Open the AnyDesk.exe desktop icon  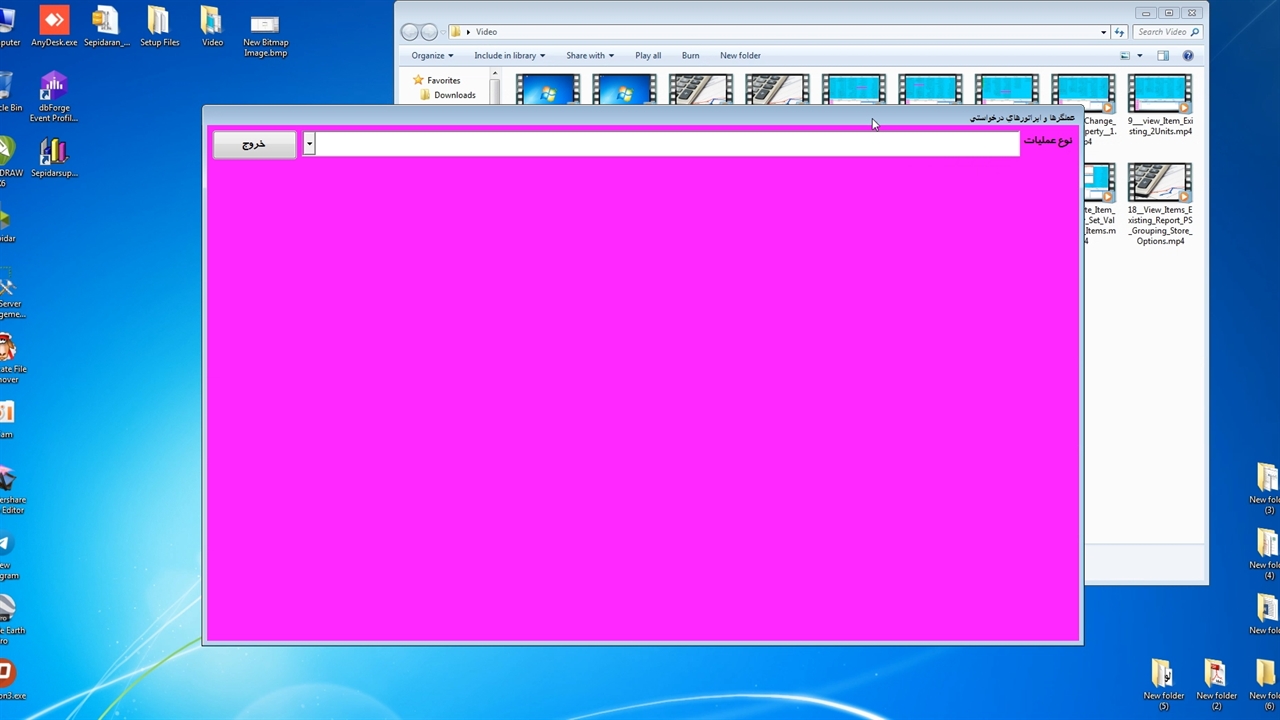(54, 22)
